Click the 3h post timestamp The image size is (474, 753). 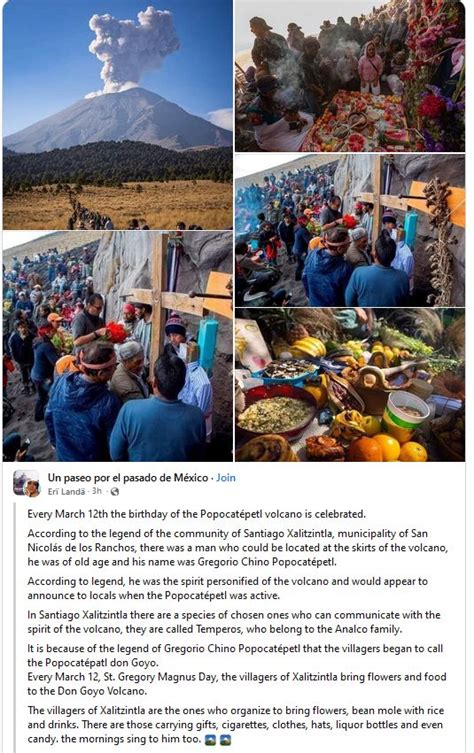click(x=97, y=491)
